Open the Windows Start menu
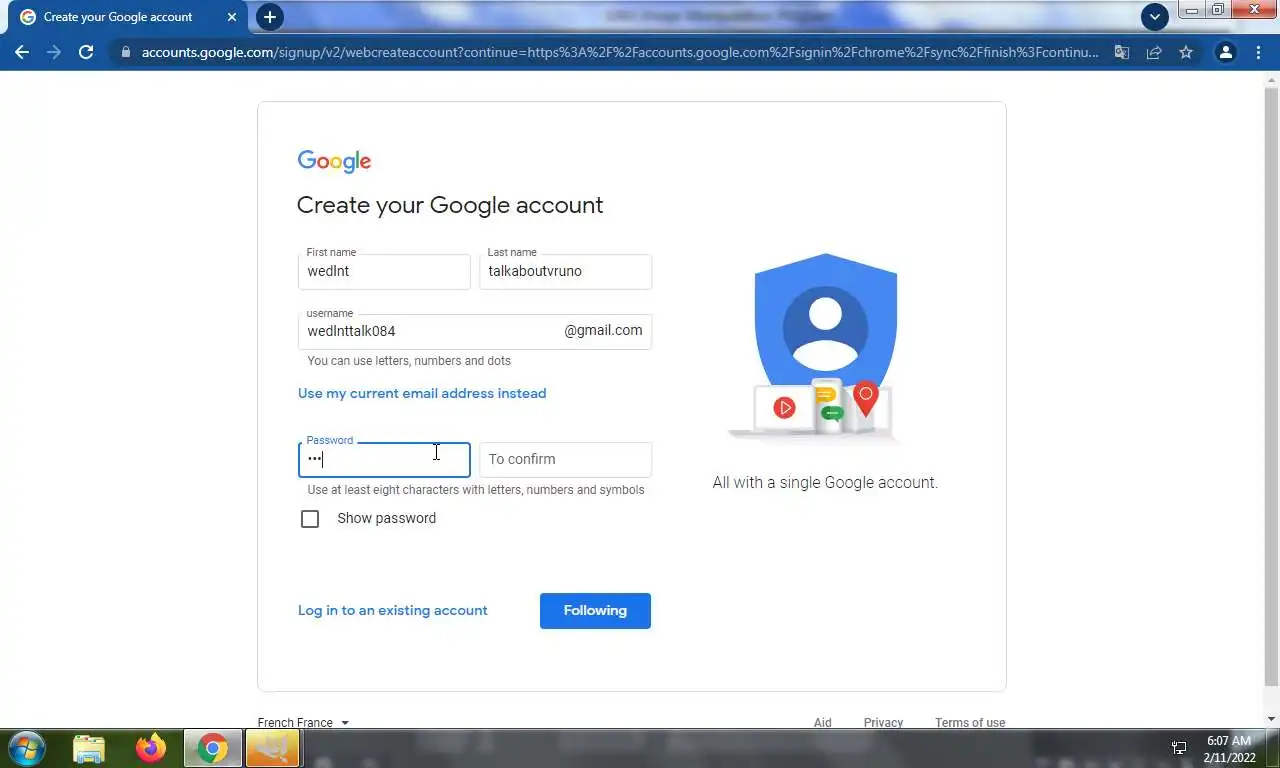The image size is (1280, 768). point(25,748)
